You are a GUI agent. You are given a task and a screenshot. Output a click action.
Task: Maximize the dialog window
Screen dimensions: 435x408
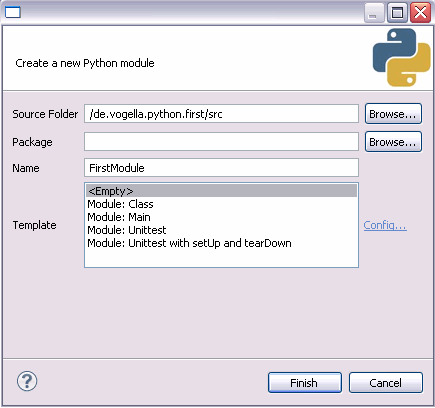point(397,13)
